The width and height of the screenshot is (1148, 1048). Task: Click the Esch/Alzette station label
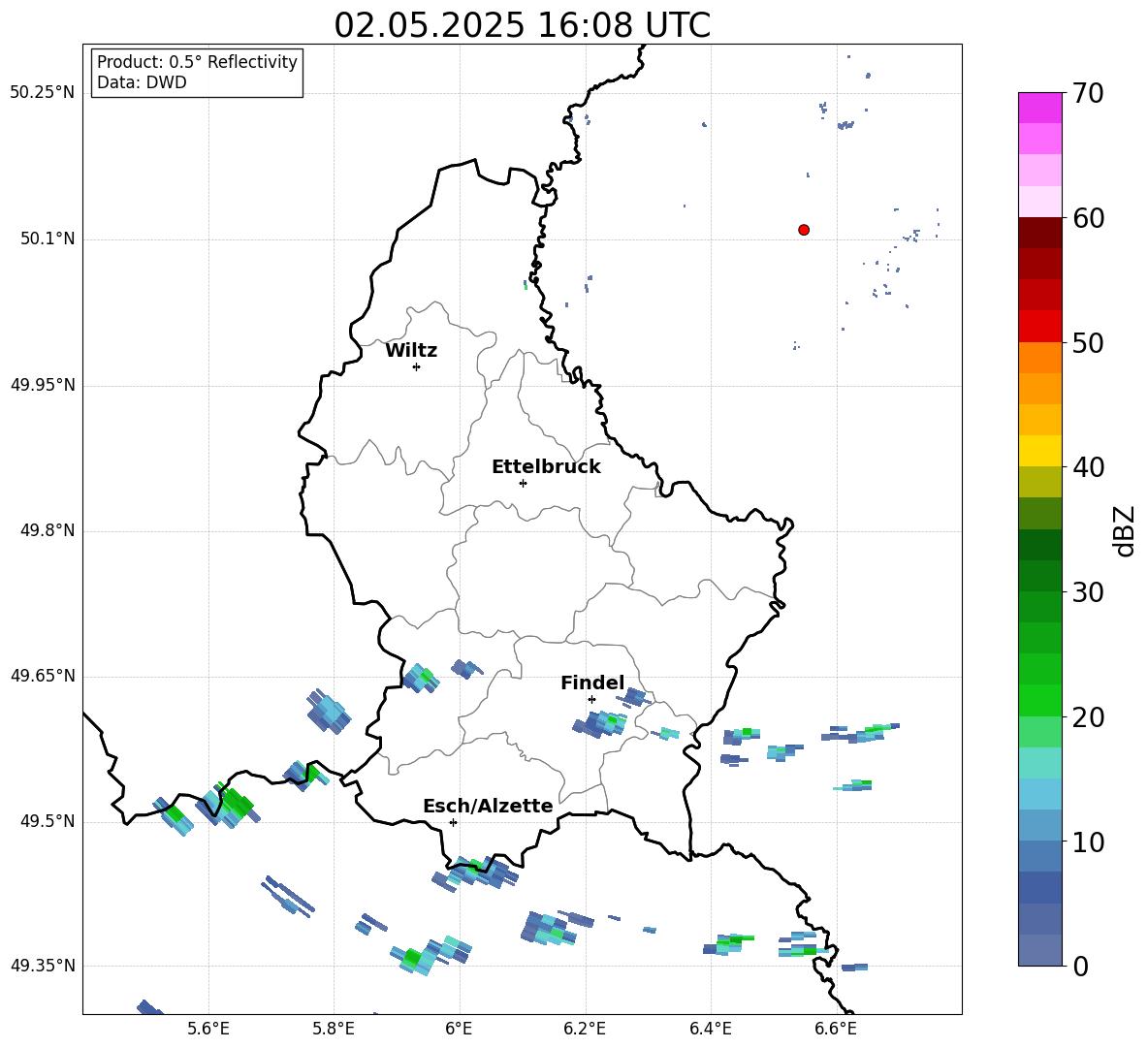(488, 807)
